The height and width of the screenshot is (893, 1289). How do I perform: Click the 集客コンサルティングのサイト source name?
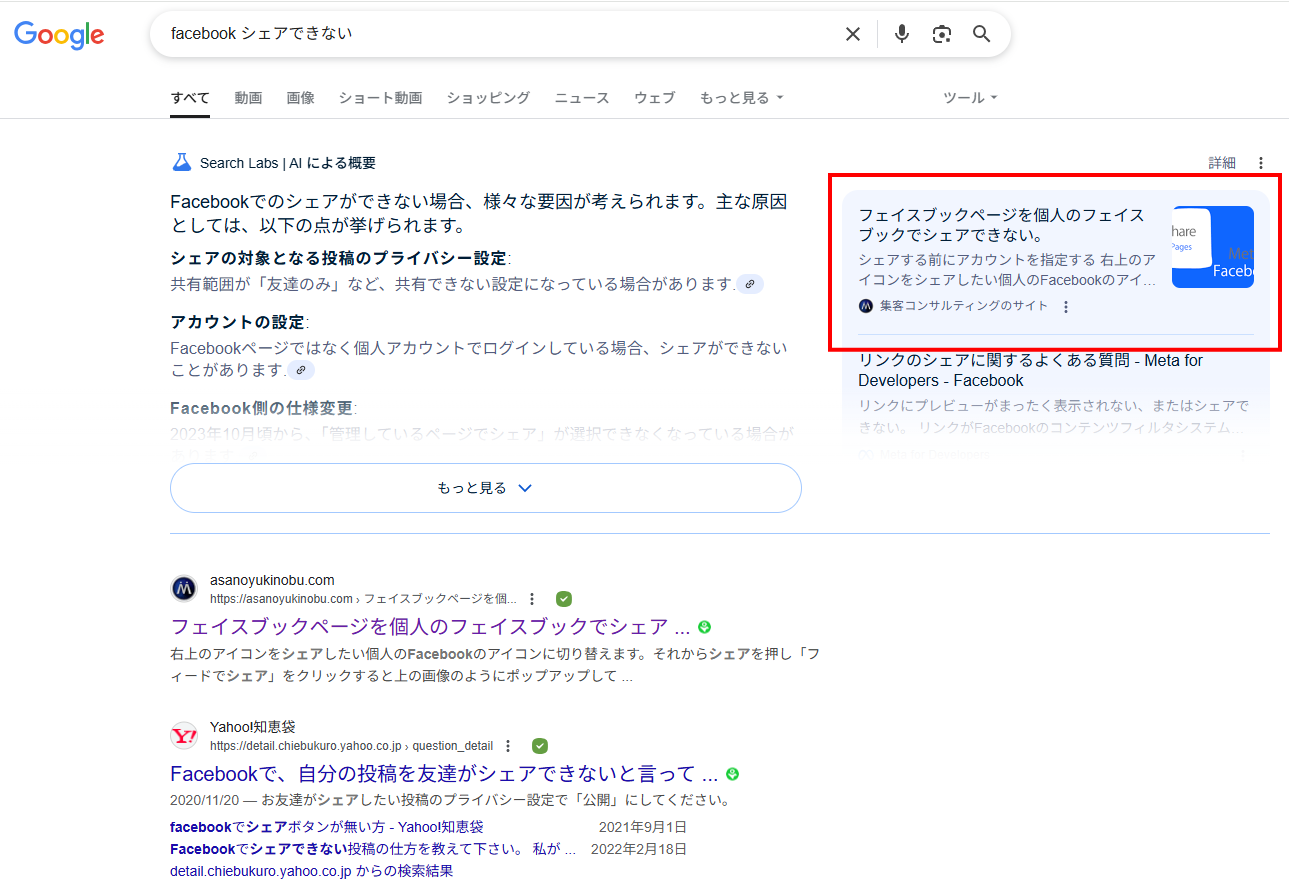tap(964, 306)
